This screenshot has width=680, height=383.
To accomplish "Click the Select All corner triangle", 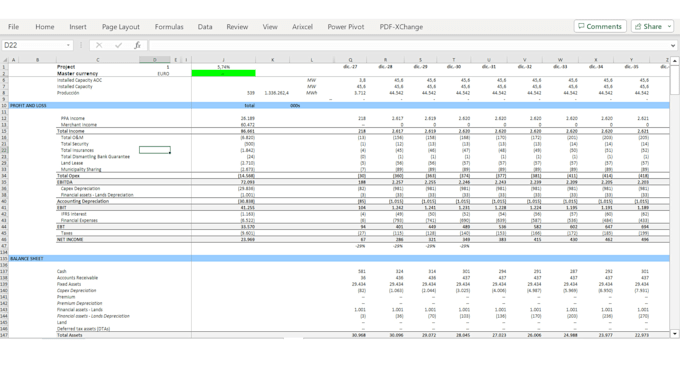I will 5,60.
